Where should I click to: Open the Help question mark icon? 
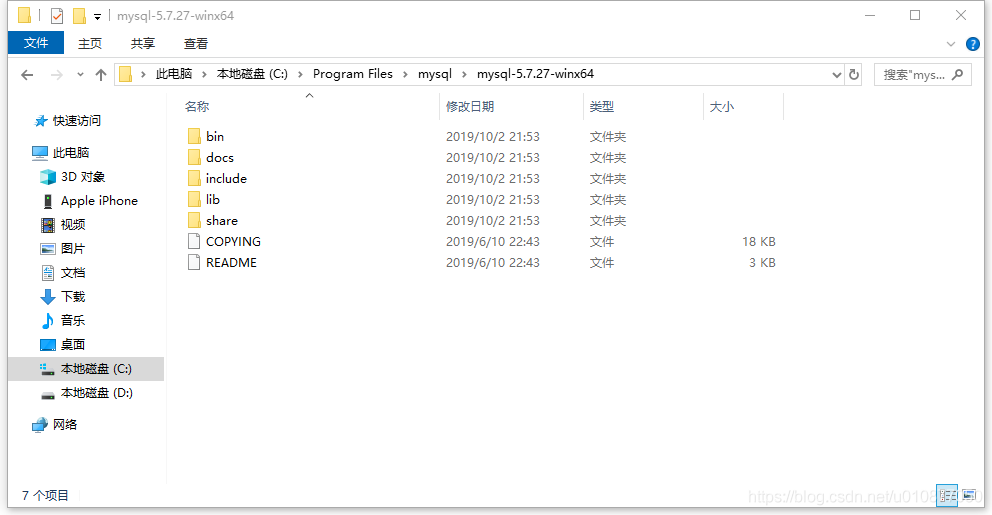[972, 44]
